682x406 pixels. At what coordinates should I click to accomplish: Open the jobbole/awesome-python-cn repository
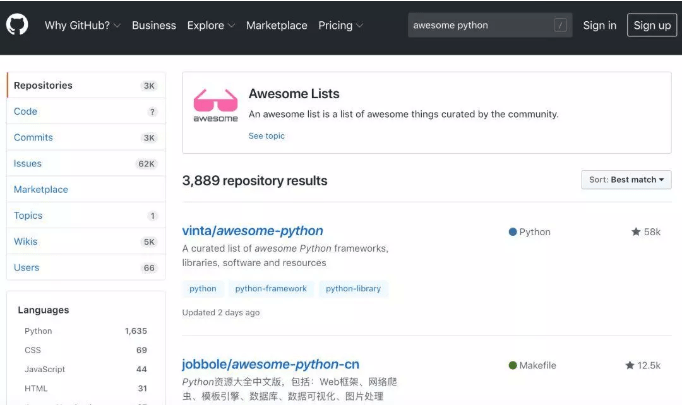point(271,364)
